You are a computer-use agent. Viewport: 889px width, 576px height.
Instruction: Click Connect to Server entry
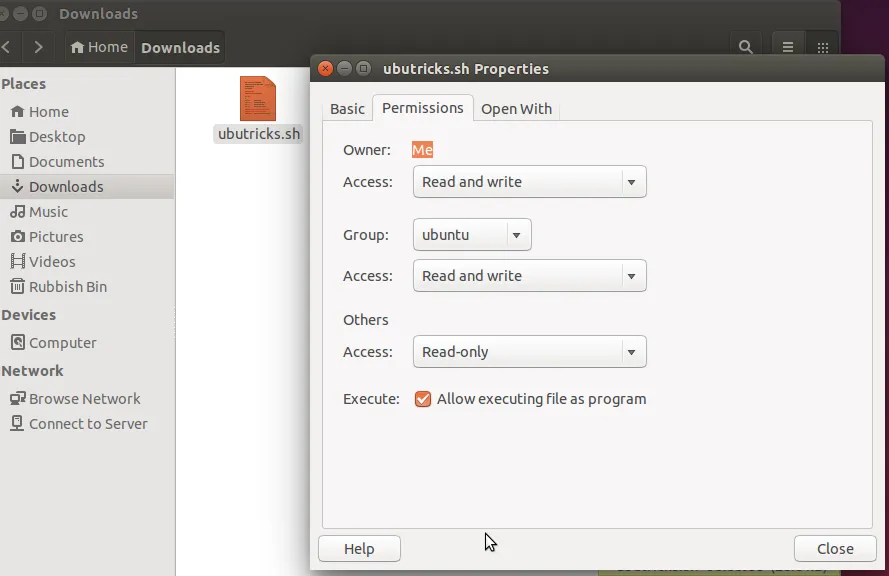pyautogui.click(x=88, y=424)
